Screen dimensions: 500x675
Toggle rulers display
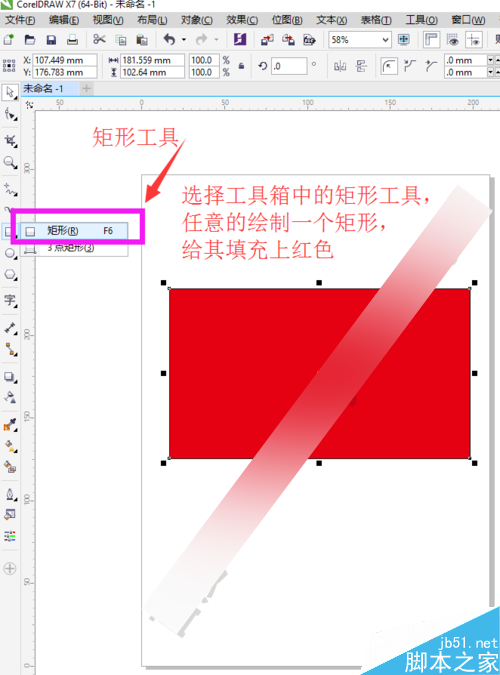pyautogui.click(x=431, y=40)
